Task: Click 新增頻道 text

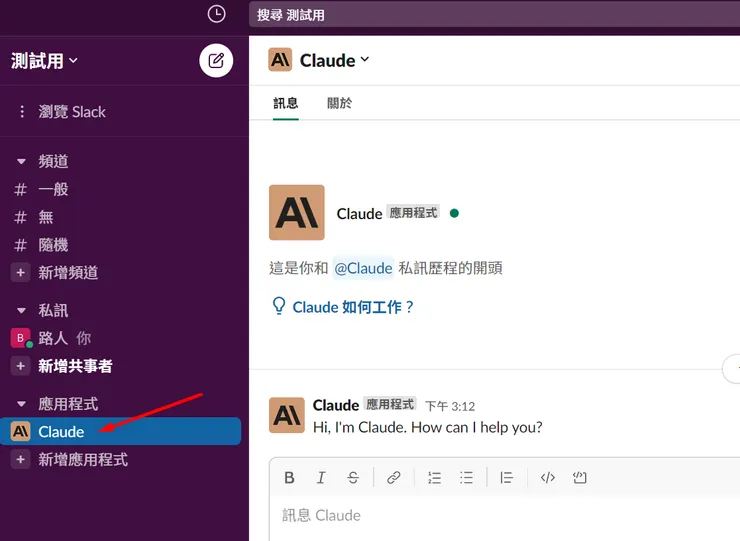Action: coord(68,272)
